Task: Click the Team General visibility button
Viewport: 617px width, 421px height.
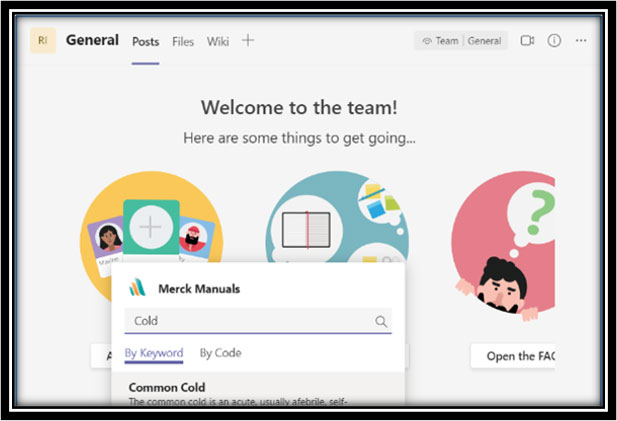Action: 461,41
